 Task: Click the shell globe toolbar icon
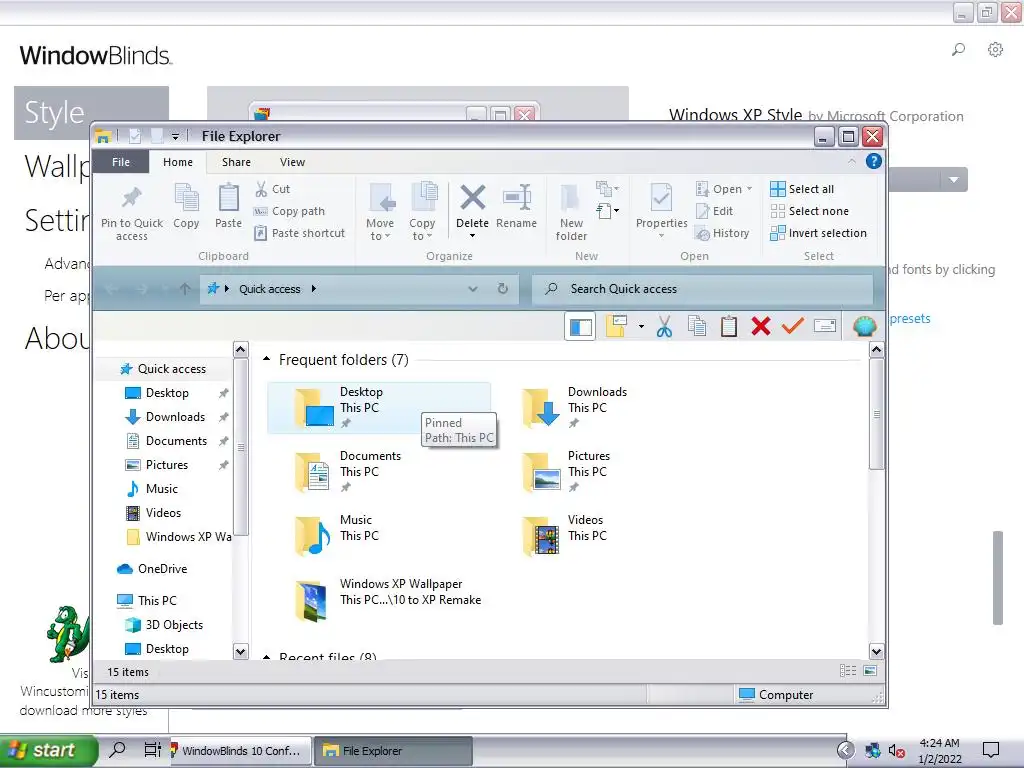pos(864,326)
